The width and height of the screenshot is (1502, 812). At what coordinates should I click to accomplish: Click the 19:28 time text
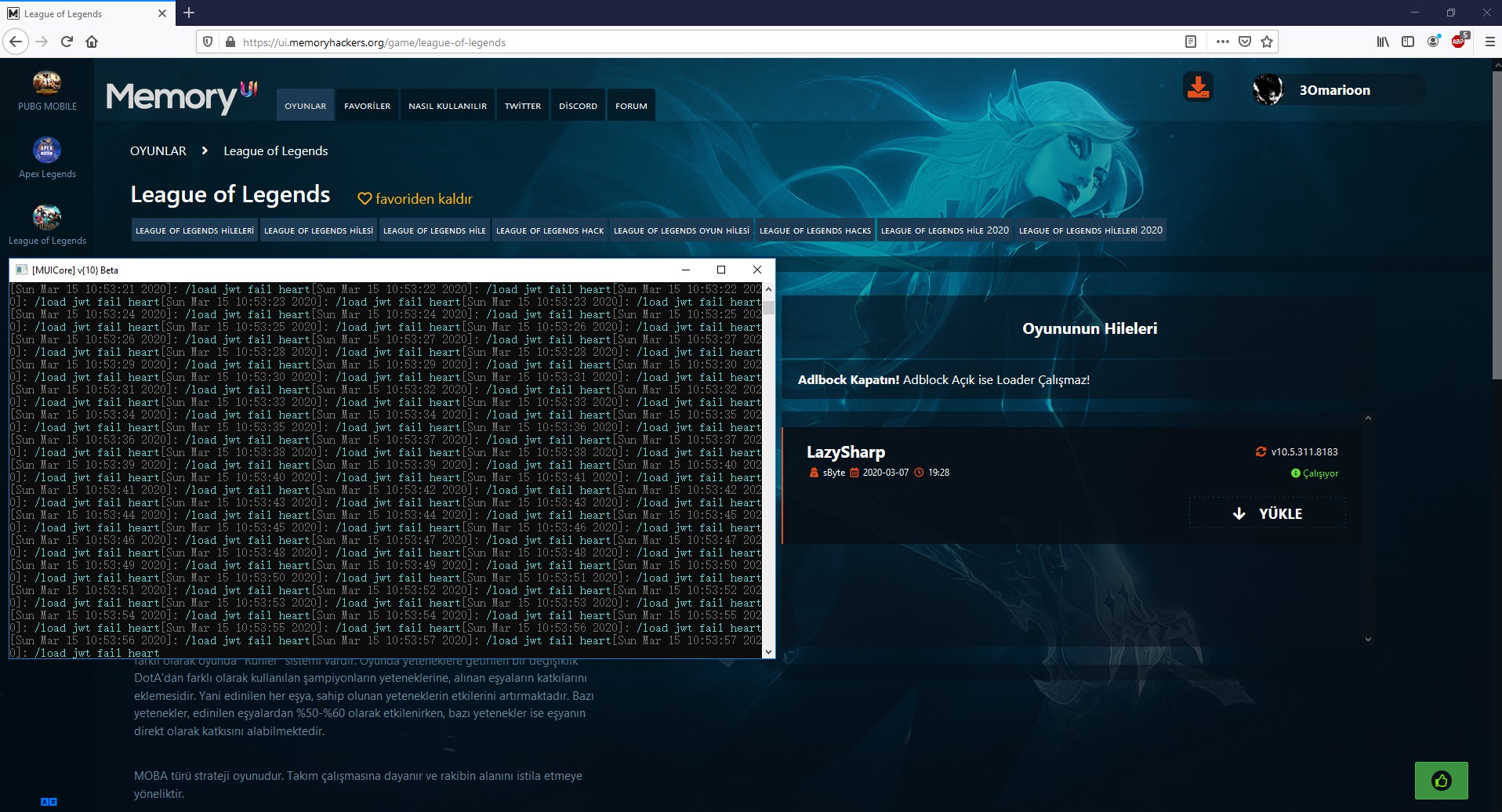[938, 473]
